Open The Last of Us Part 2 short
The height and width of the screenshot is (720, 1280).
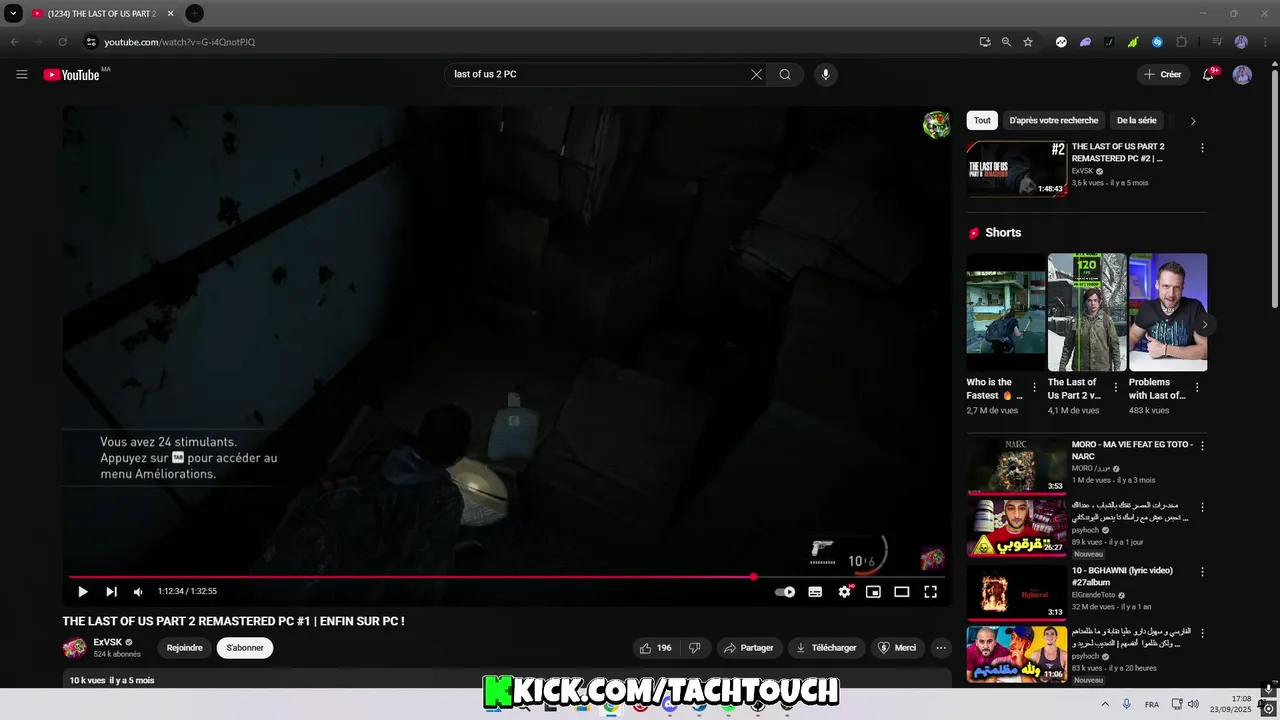click(1086, 312)
